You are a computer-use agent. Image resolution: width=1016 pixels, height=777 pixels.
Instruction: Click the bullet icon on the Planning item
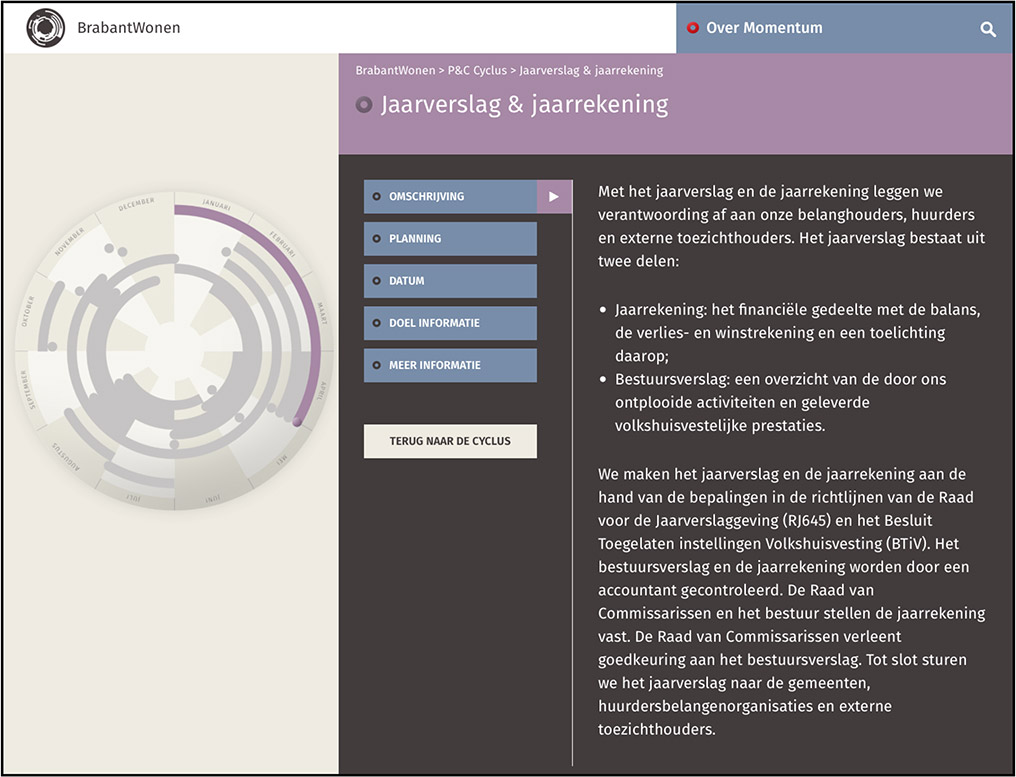[x=376, y=239]
